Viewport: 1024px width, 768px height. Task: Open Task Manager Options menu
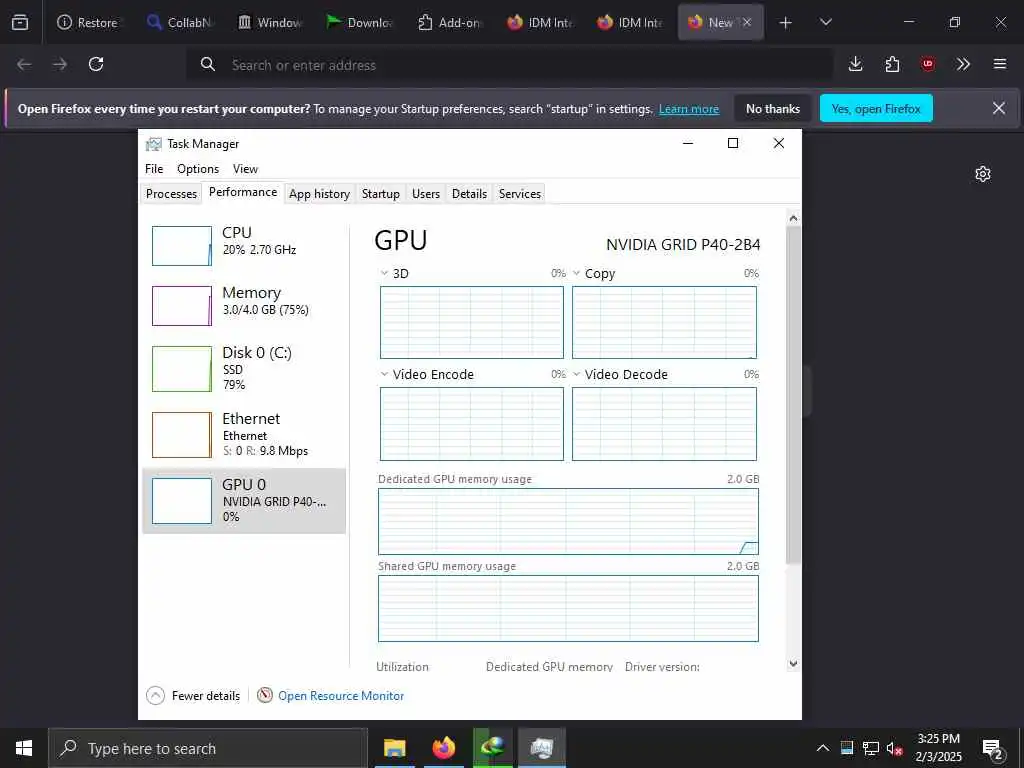198,168
